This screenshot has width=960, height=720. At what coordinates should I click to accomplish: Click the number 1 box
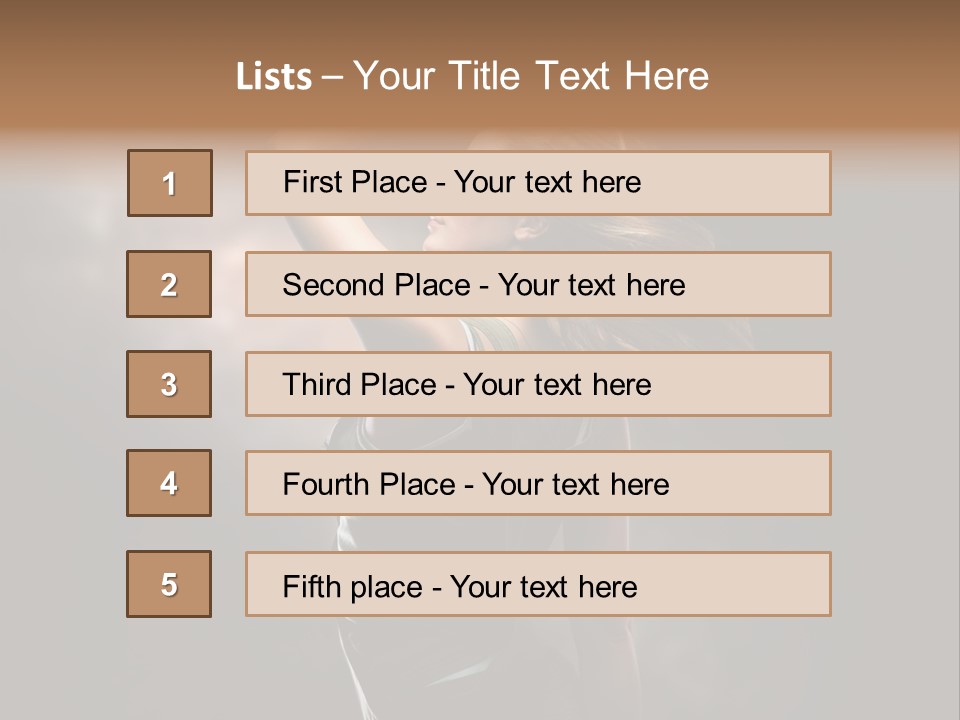tap(169, 183)
